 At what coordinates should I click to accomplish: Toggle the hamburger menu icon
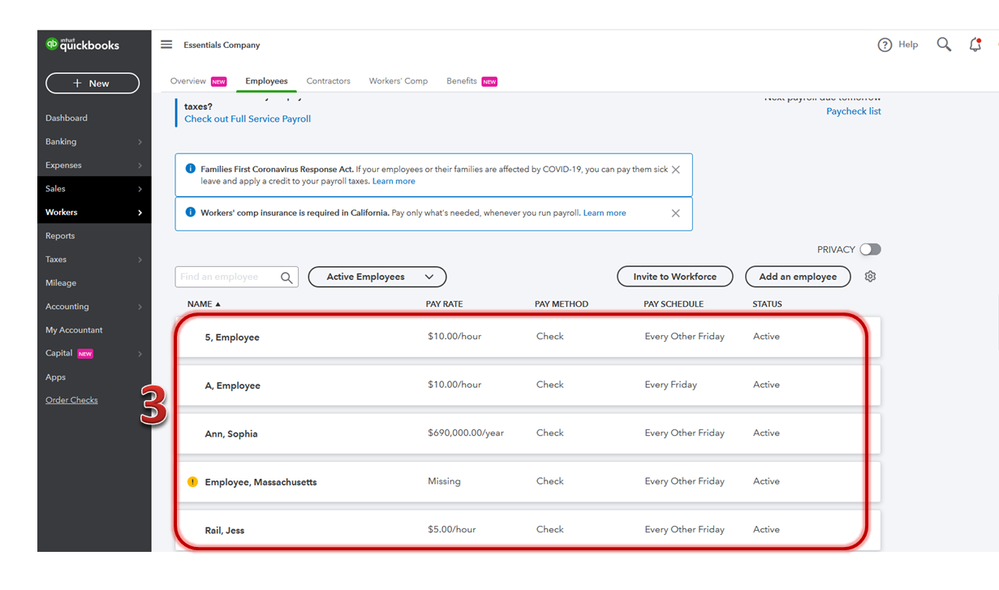point(166,45)
